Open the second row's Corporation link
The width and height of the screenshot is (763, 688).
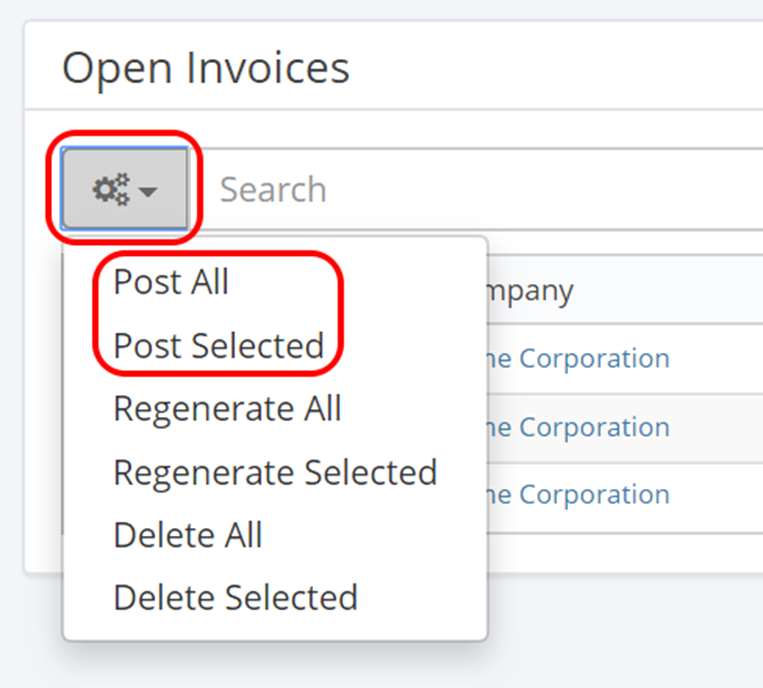578,427
